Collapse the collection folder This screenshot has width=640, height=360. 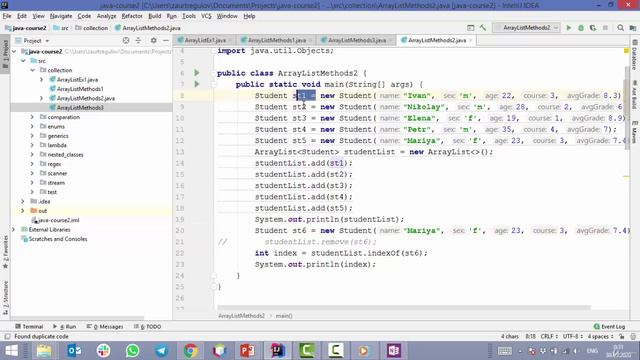tap(33, 70)
